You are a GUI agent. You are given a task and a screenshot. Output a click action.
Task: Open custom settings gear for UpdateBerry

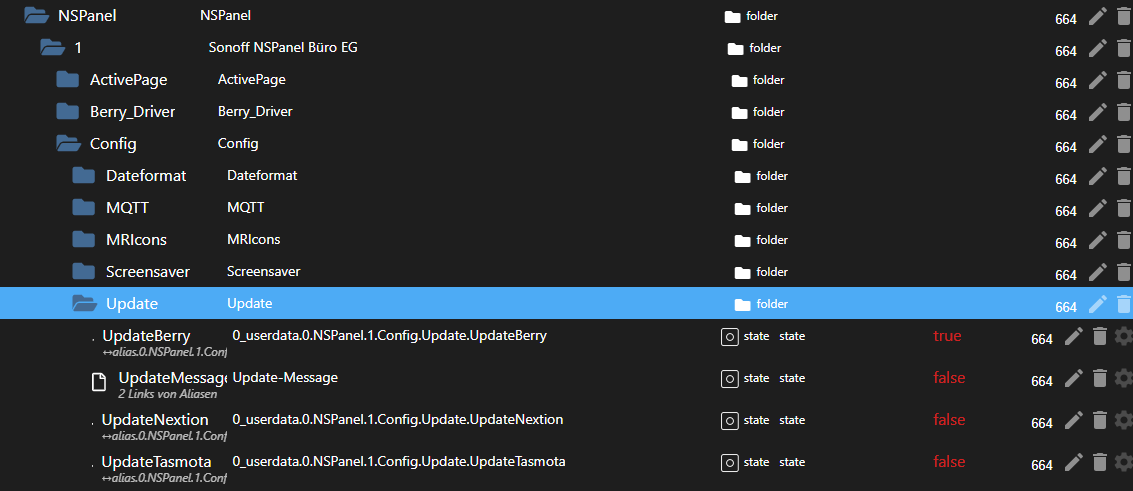[1123, 336]
